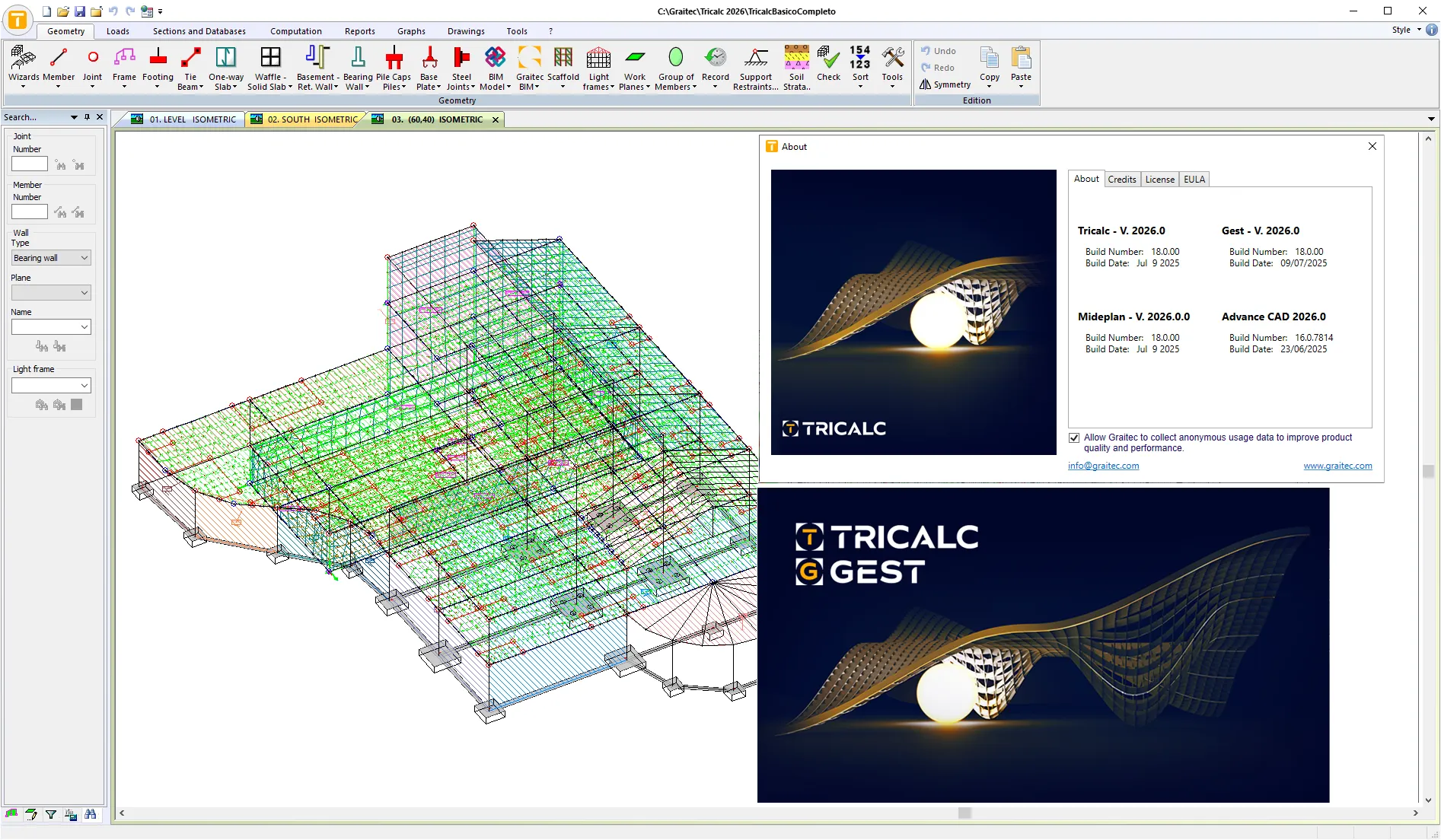Image resolution: width=1441 pixels, height=840 pixels.
Task: Select the Group of Members tool
Action: click(x=676, y=67)
